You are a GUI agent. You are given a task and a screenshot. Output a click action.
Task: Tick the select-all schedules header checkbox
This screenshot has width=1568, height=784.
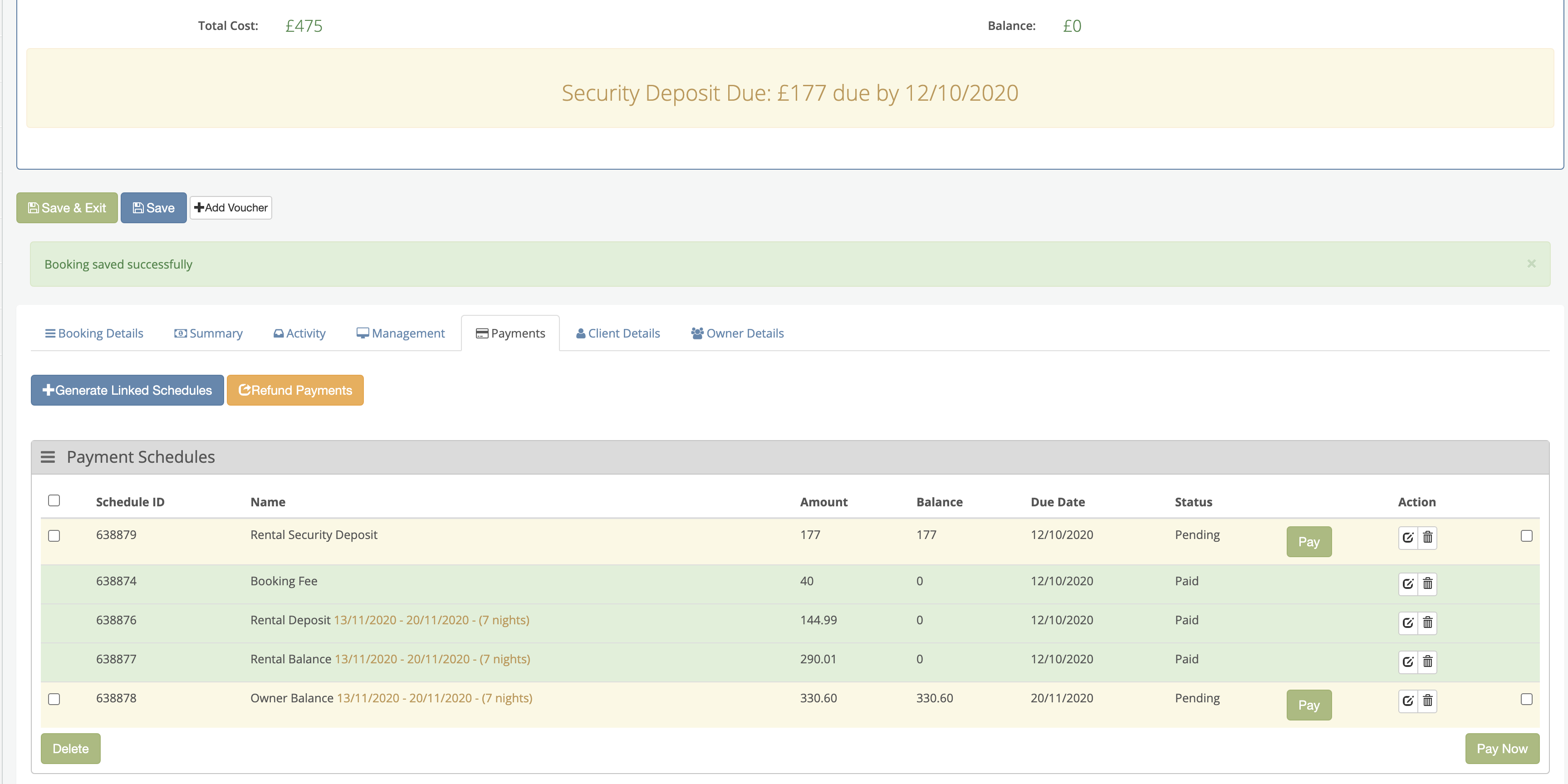coord(54,500)
